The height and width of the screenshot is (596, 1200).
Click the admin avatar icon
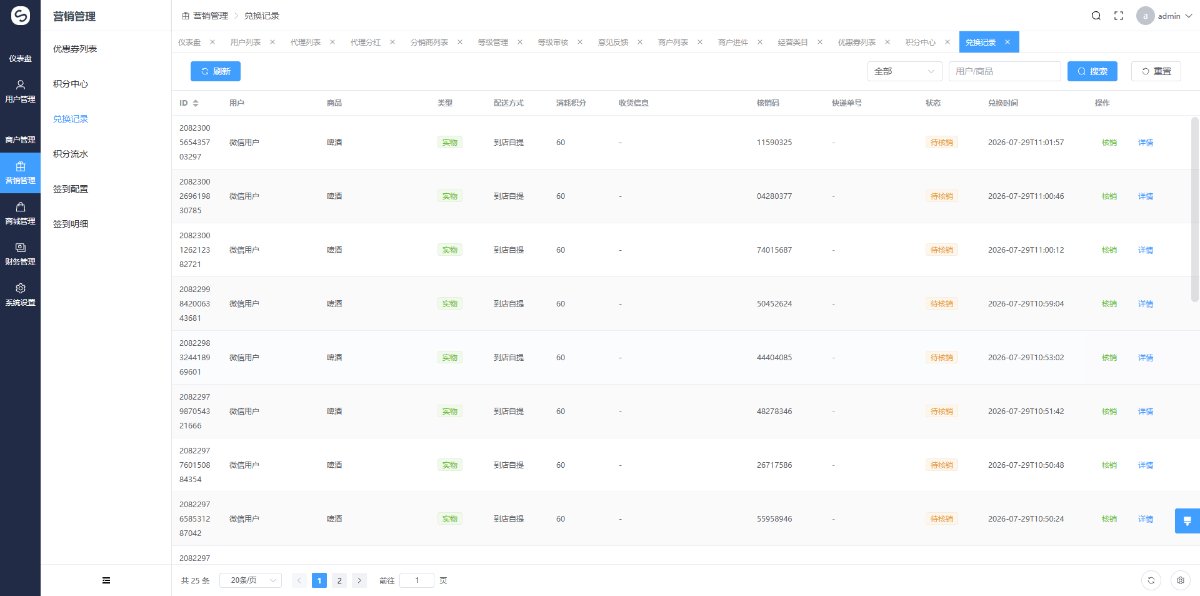(x=1145, y=16)
